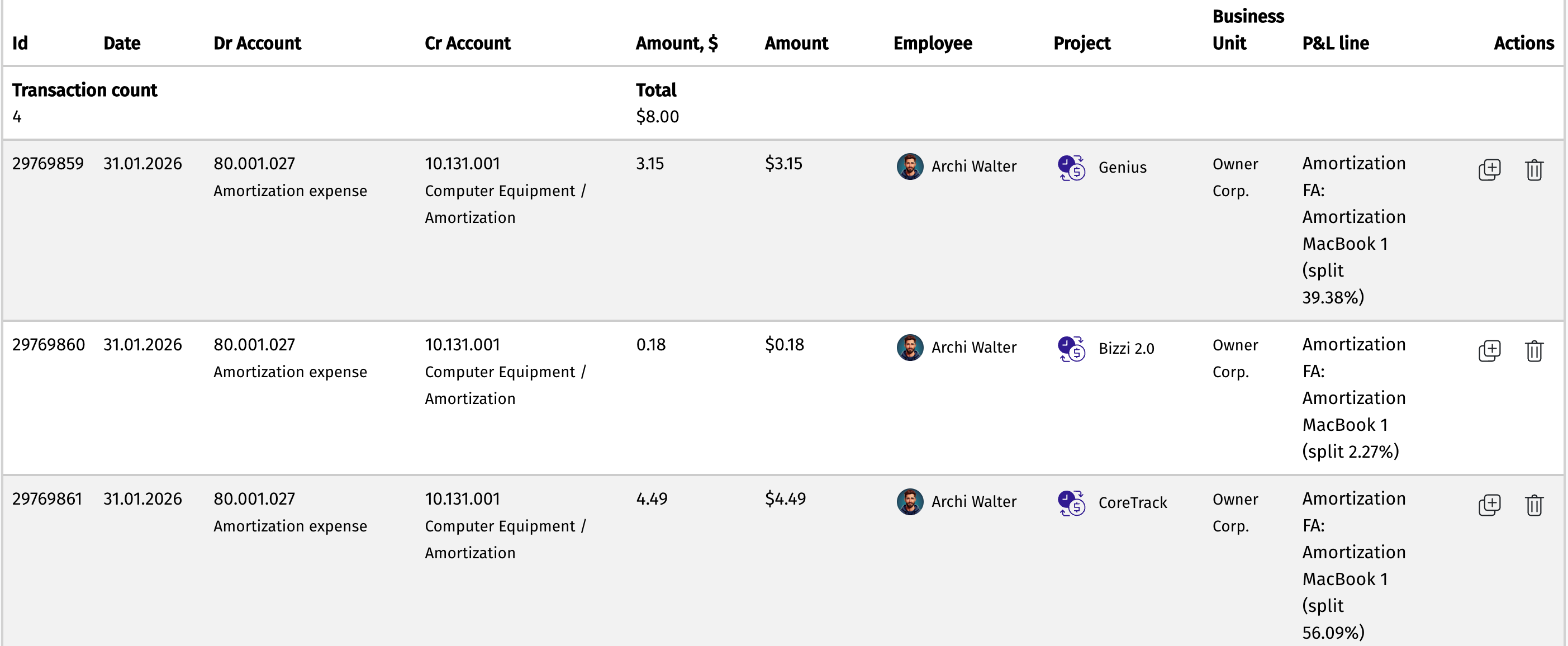Select transaction Id 29769859
This screenshot has height=646, width=1568.
(47, 164)
